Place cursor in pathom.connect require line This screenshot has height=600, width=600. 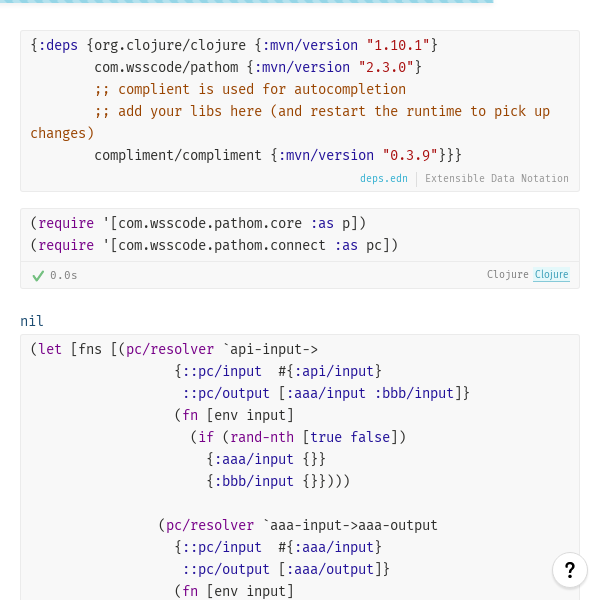214,245
